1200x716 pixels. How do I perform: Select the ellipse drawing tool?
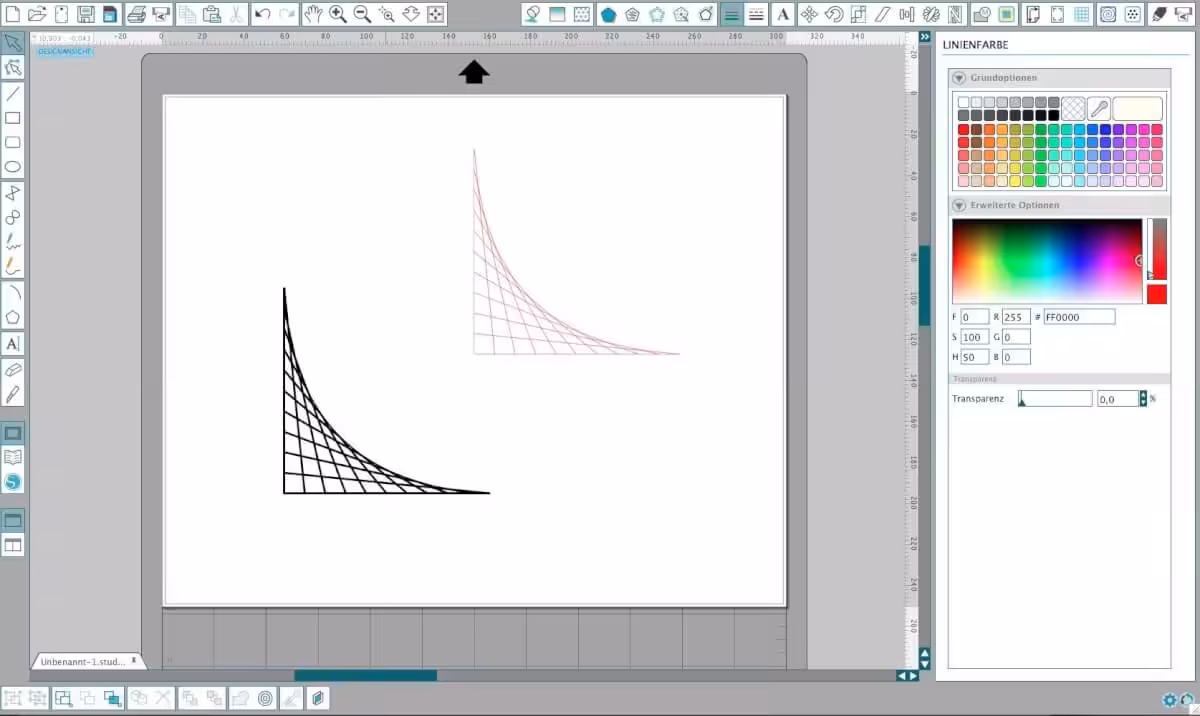(13, 167)
